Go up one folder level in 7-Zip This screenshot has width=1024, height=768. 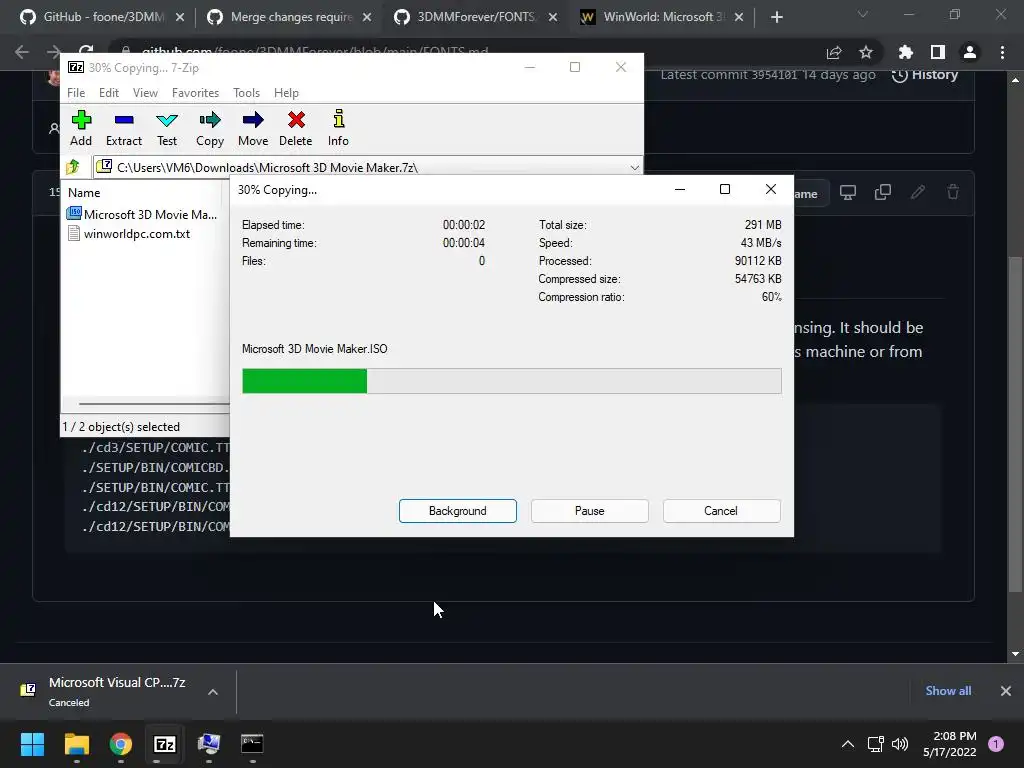(73, 167)
